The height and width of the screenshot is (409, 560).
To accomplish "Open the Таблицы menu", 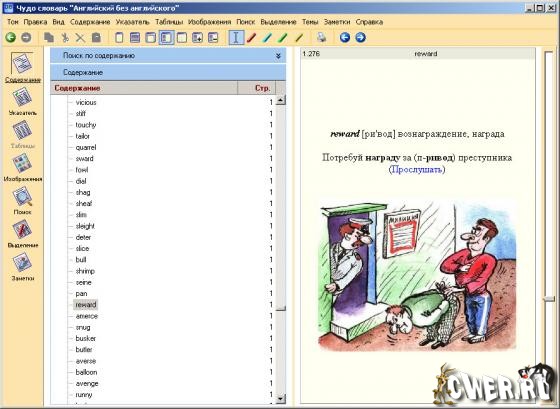I will point(169,22).
